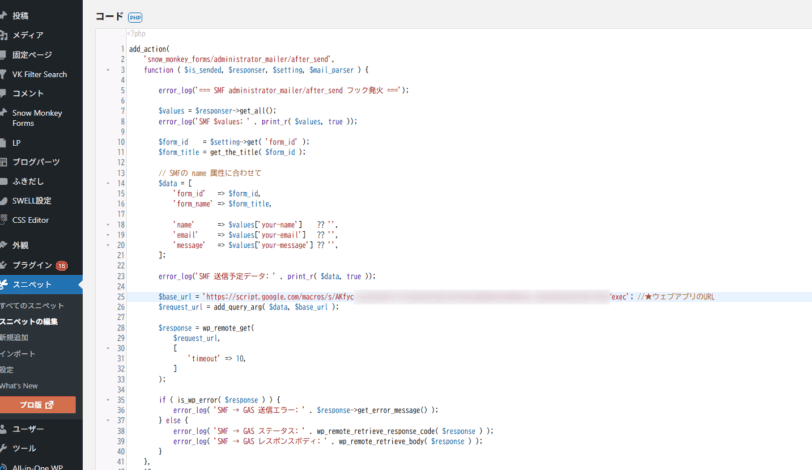
Task: Click the コード section heading
Action: (x=109, y=17)
